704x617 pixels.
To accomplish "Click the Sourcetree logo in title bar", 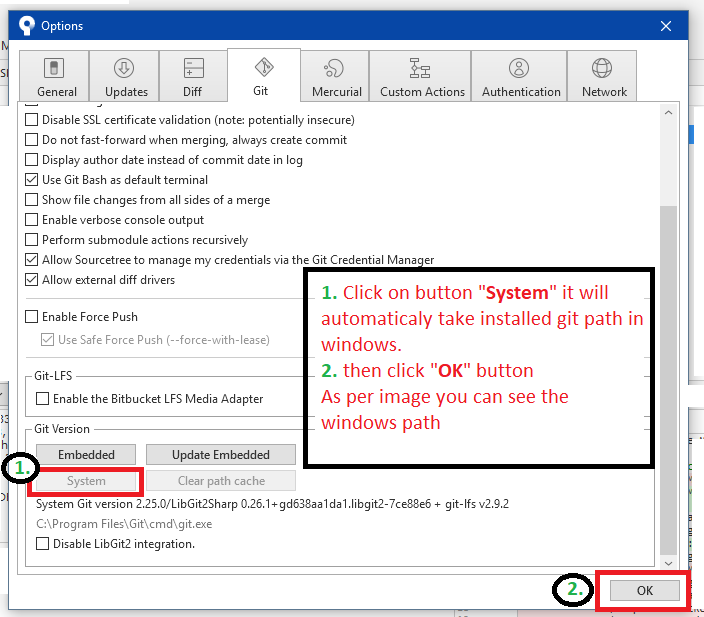I will pos(27,26).
